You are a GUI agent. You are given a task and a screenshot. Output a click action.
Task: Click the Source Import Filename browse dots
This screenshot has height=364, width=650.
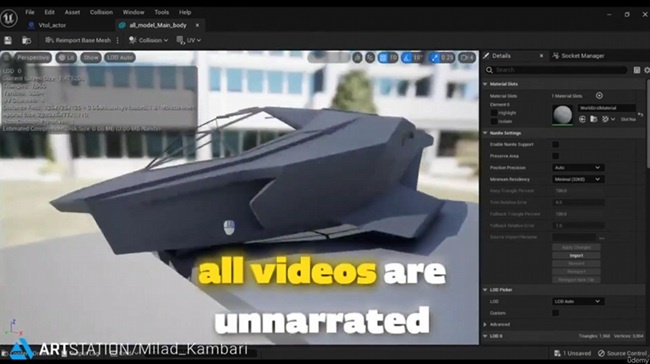[x=601, y=238]
